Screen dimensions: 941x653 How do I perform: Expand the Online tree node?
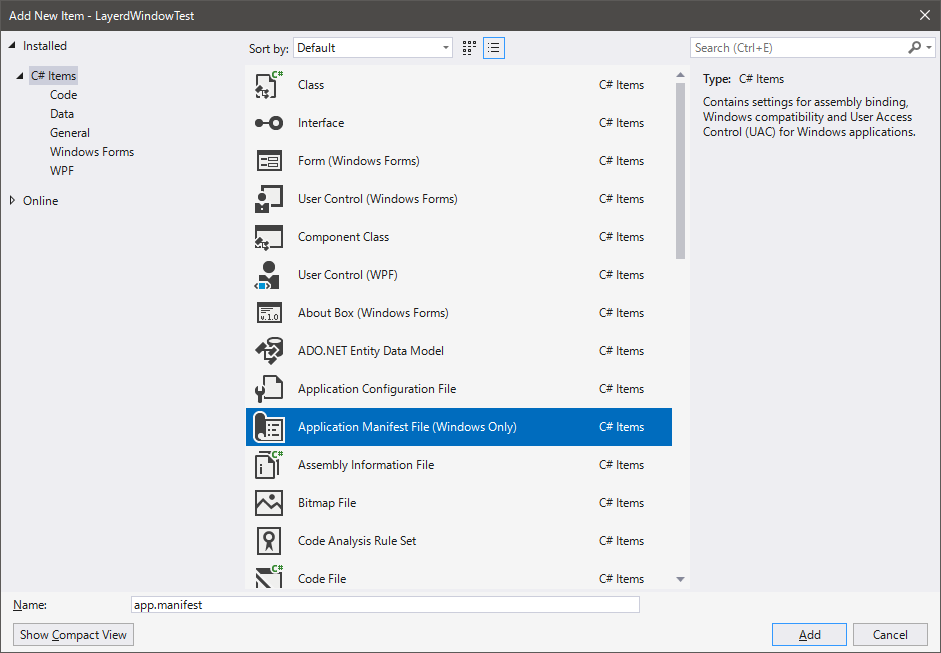tap(12, 200)
